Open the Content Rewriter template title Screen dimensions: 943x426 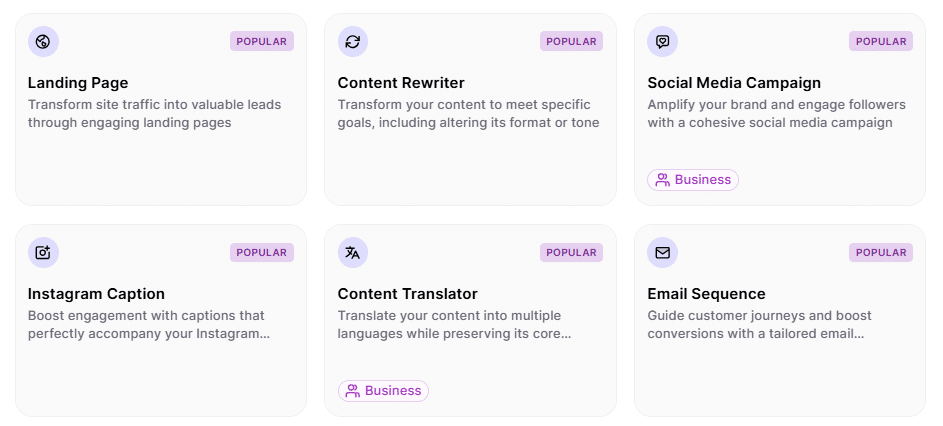[401, 83]
